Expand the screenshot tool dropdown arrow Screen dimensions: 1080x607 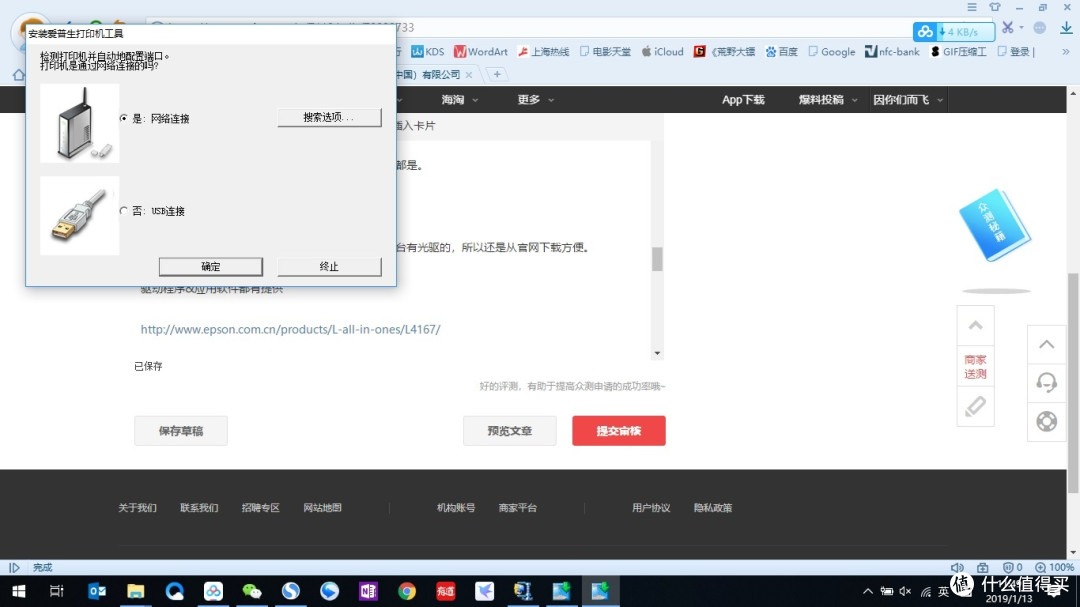1021,28
